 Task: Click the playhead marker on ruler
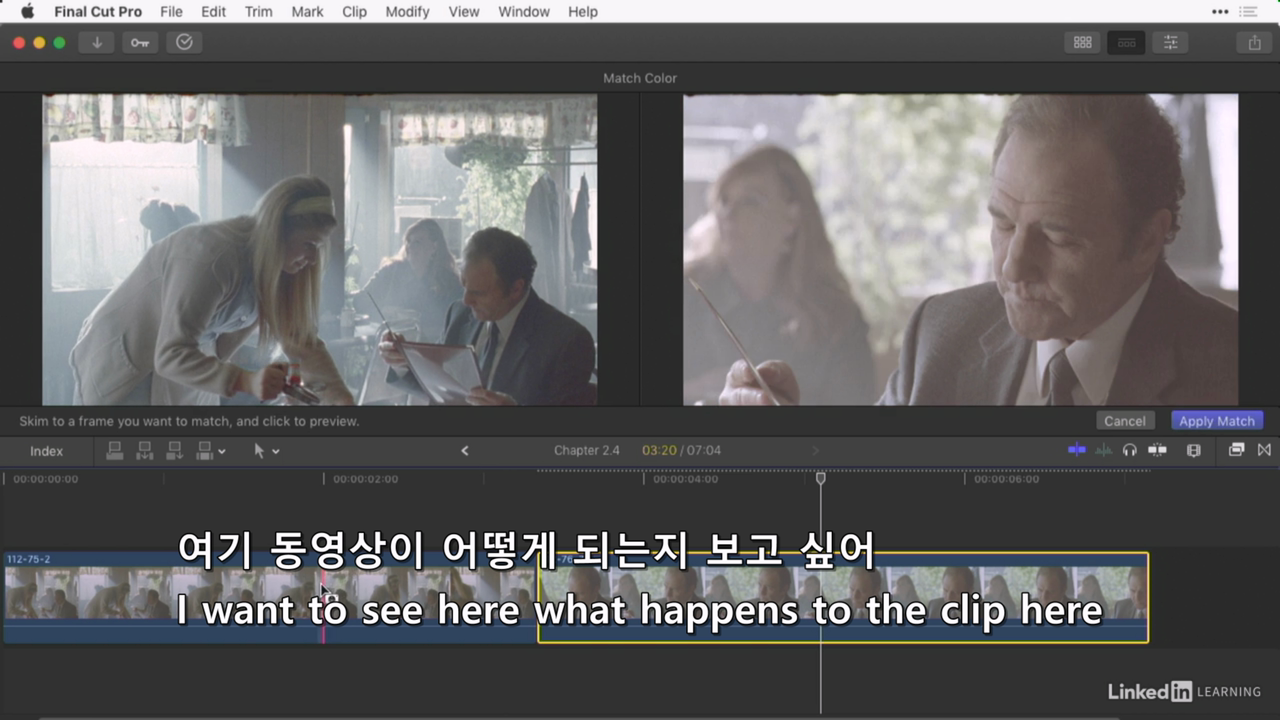(x=821, y=478)
